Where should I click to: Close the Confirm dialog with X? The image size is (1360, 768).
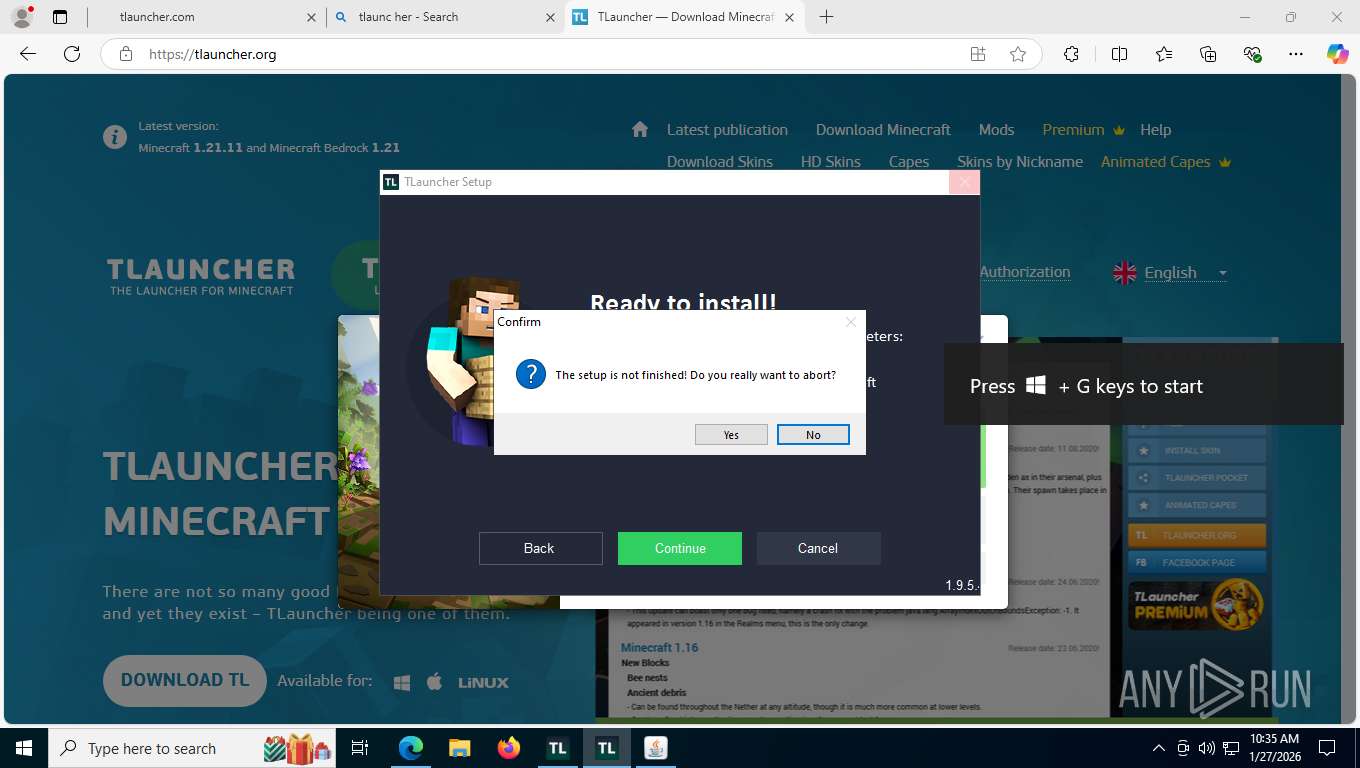(851, 322)
